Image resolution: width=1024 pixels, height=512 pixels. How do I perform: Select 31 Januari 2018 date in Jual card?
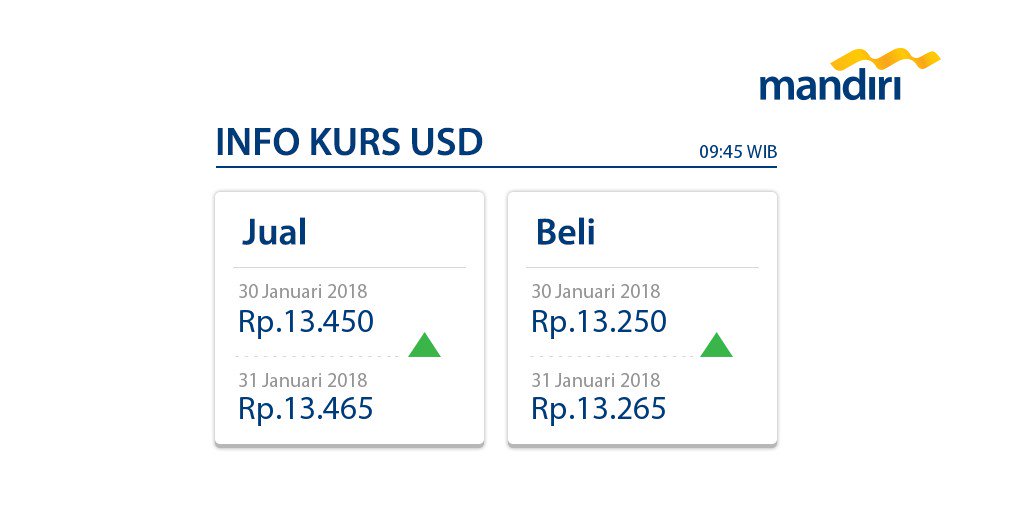tap(302, 380)
